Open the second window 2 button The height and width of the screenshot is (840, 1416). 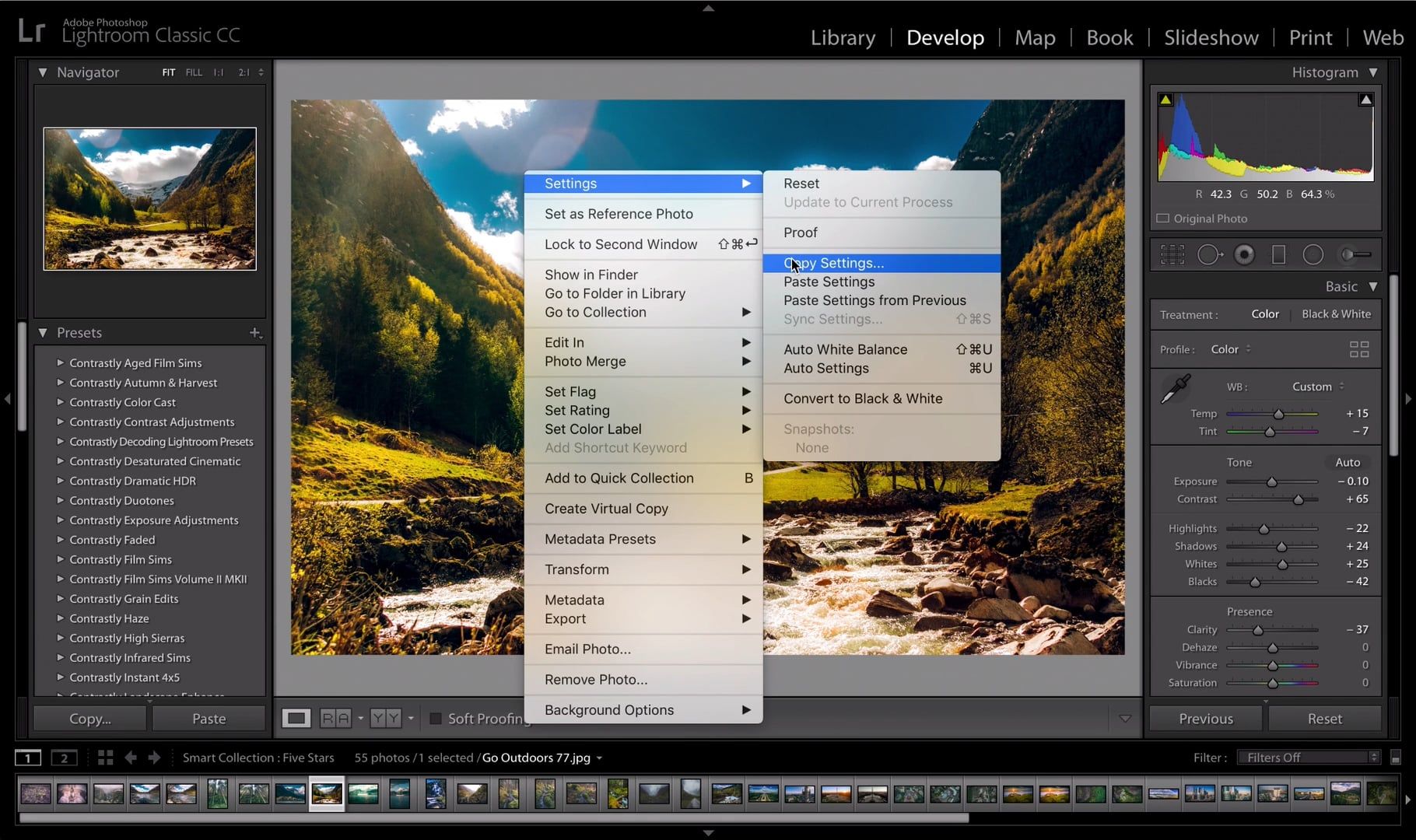coord(65,758)
